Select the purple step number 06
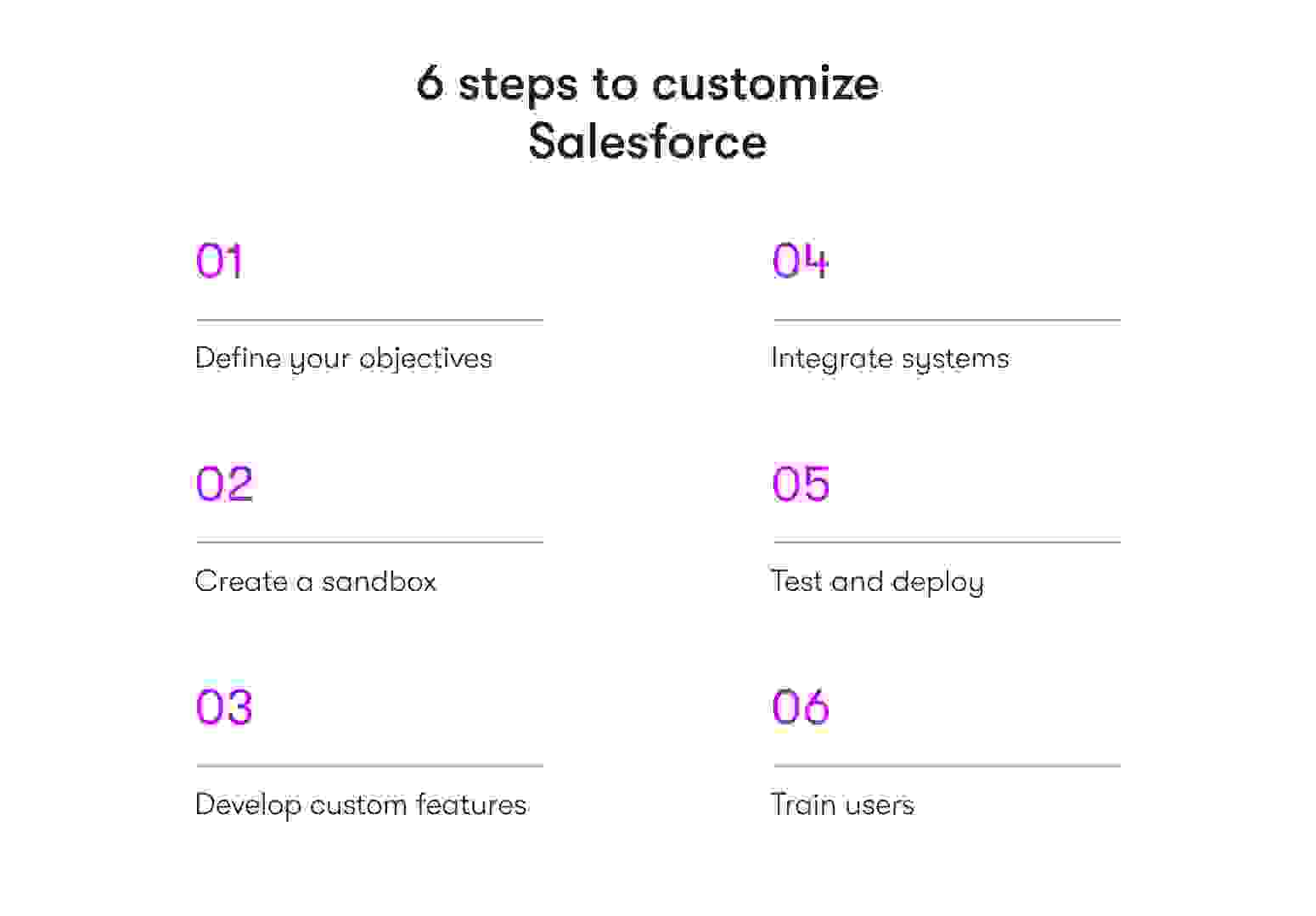1316x916 pixels. click(801, 707)
